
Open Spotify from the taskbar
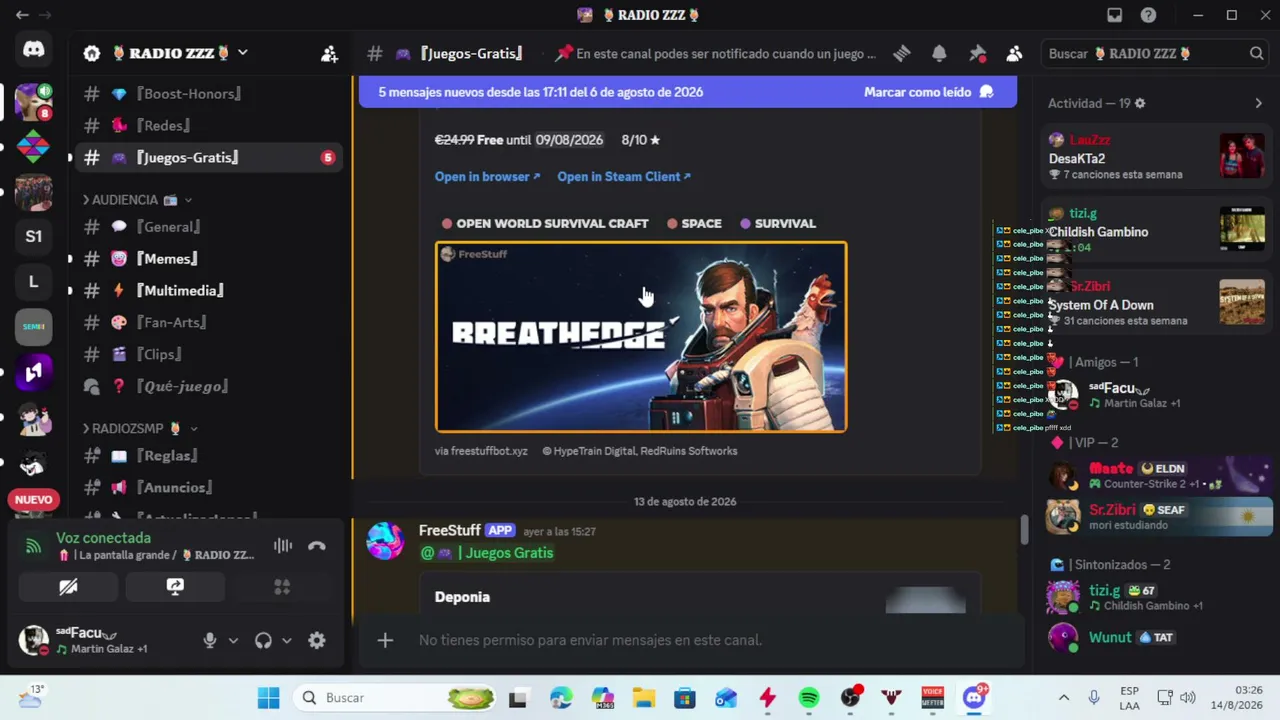tap(809, 698)
